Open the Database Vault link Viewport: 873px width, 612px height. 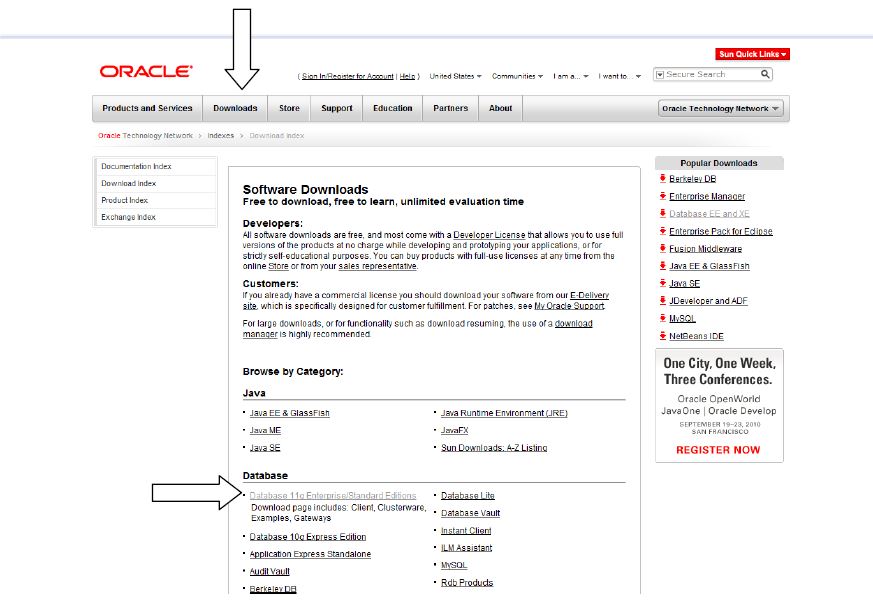(470, 513)
